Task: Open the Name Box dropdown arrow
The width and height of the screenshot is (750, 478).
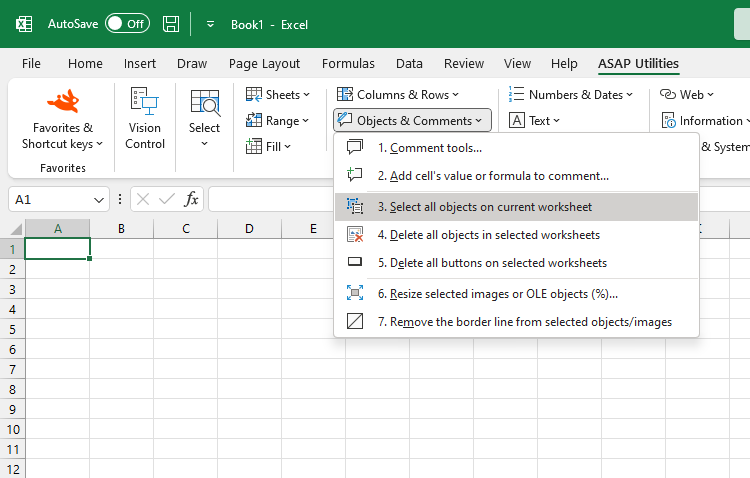Action: [x=99, y=200]
